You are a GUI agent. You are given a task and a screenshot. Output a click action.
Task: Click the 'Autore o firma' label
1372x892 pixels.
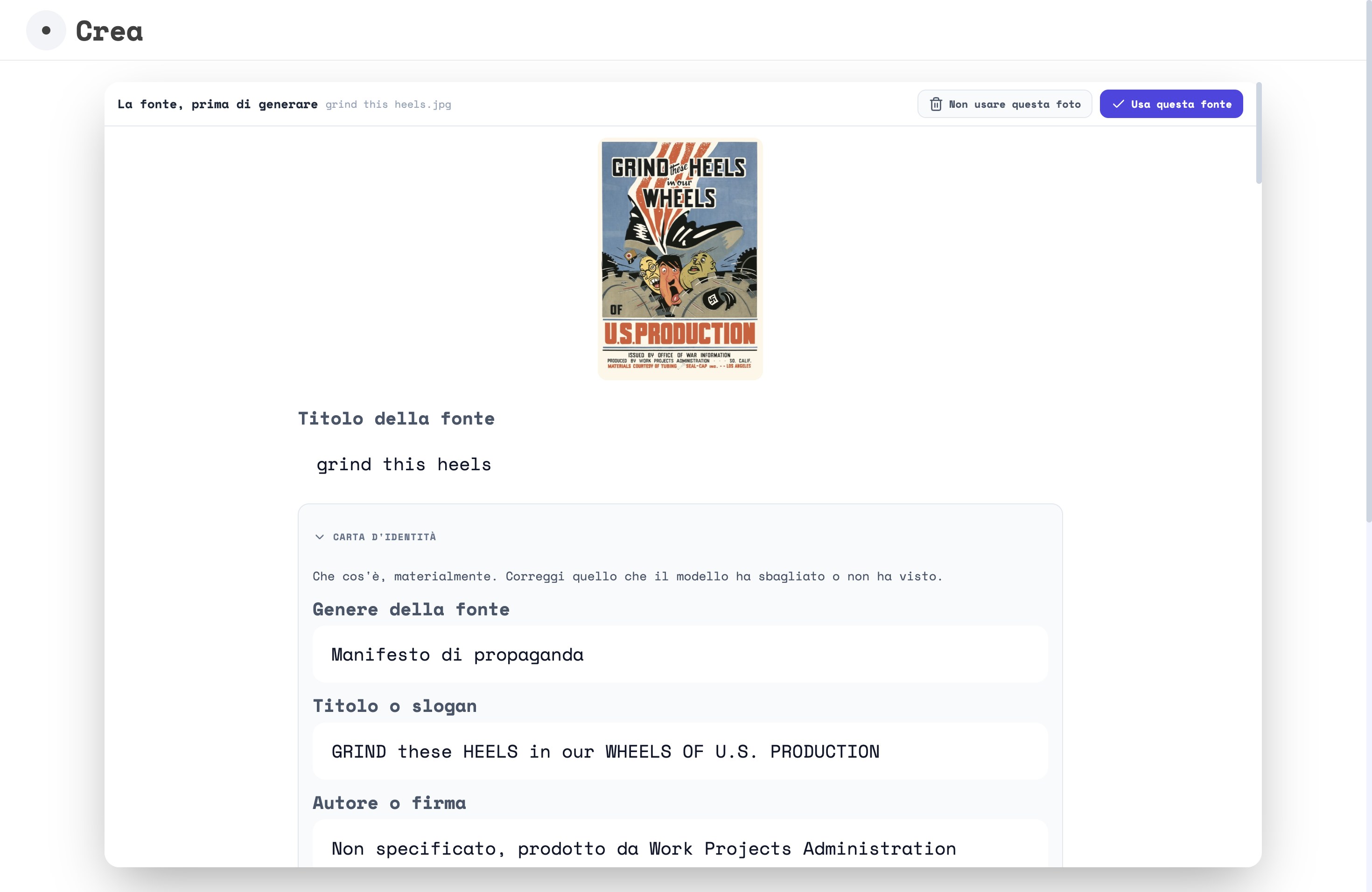tap(389, 803)
